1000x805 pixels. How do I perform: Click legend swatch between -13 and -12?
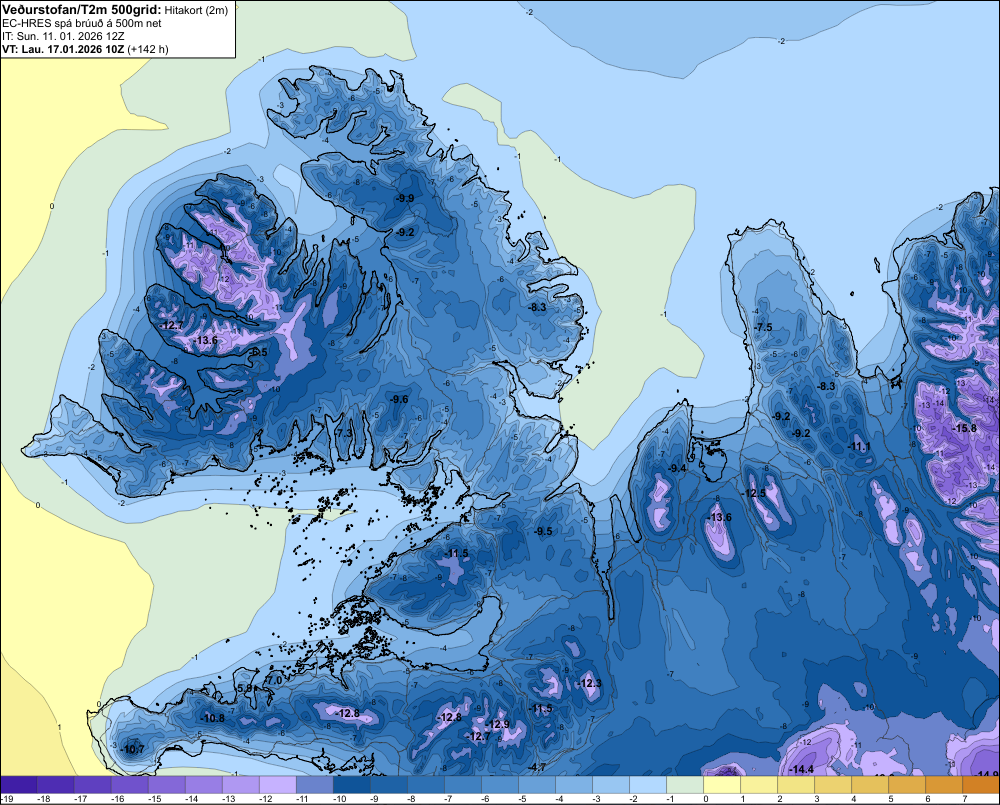click(240, 785)
